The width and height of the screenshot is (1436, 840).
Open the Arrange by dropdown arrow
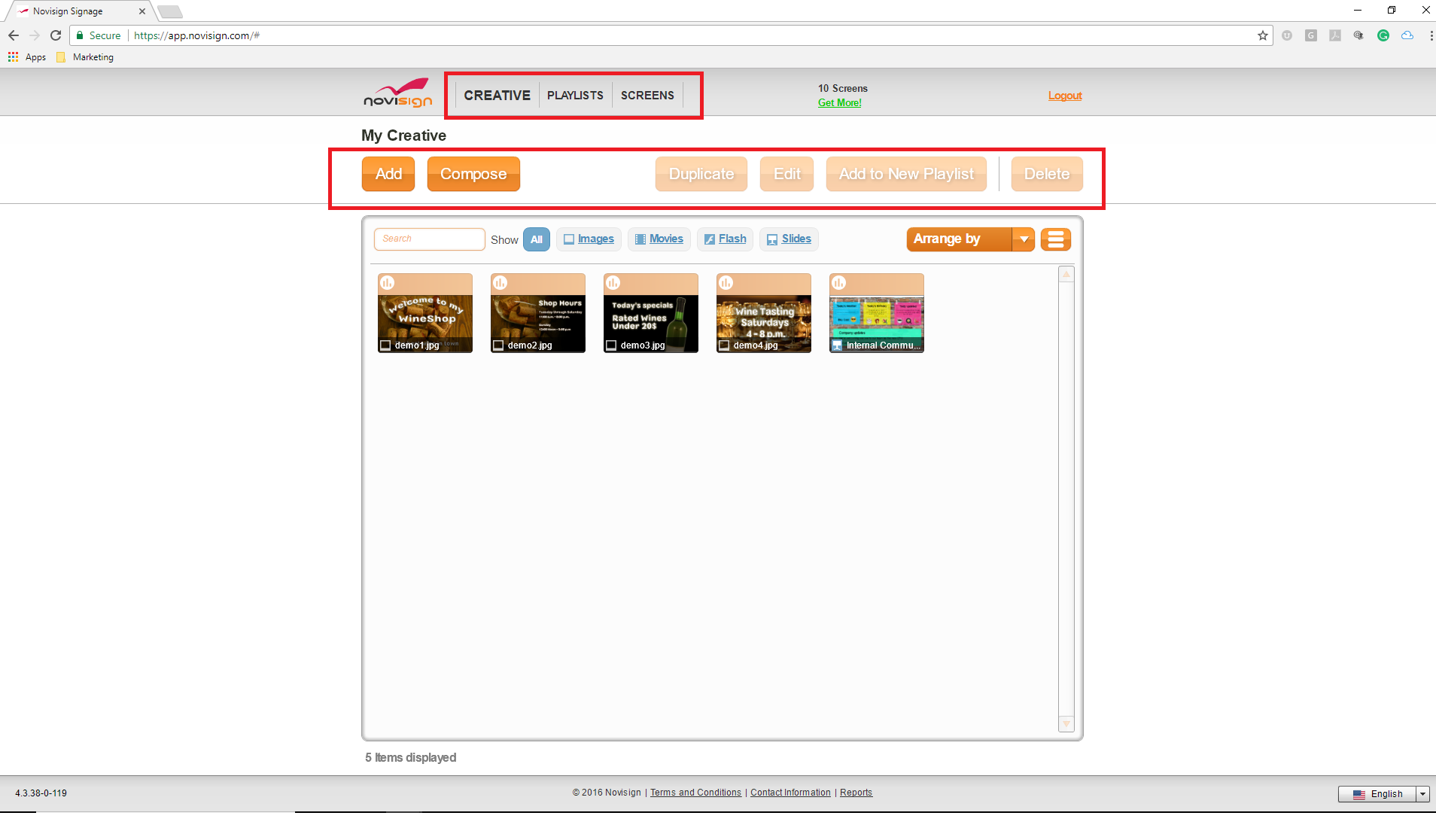click(x=1024, y=239)
